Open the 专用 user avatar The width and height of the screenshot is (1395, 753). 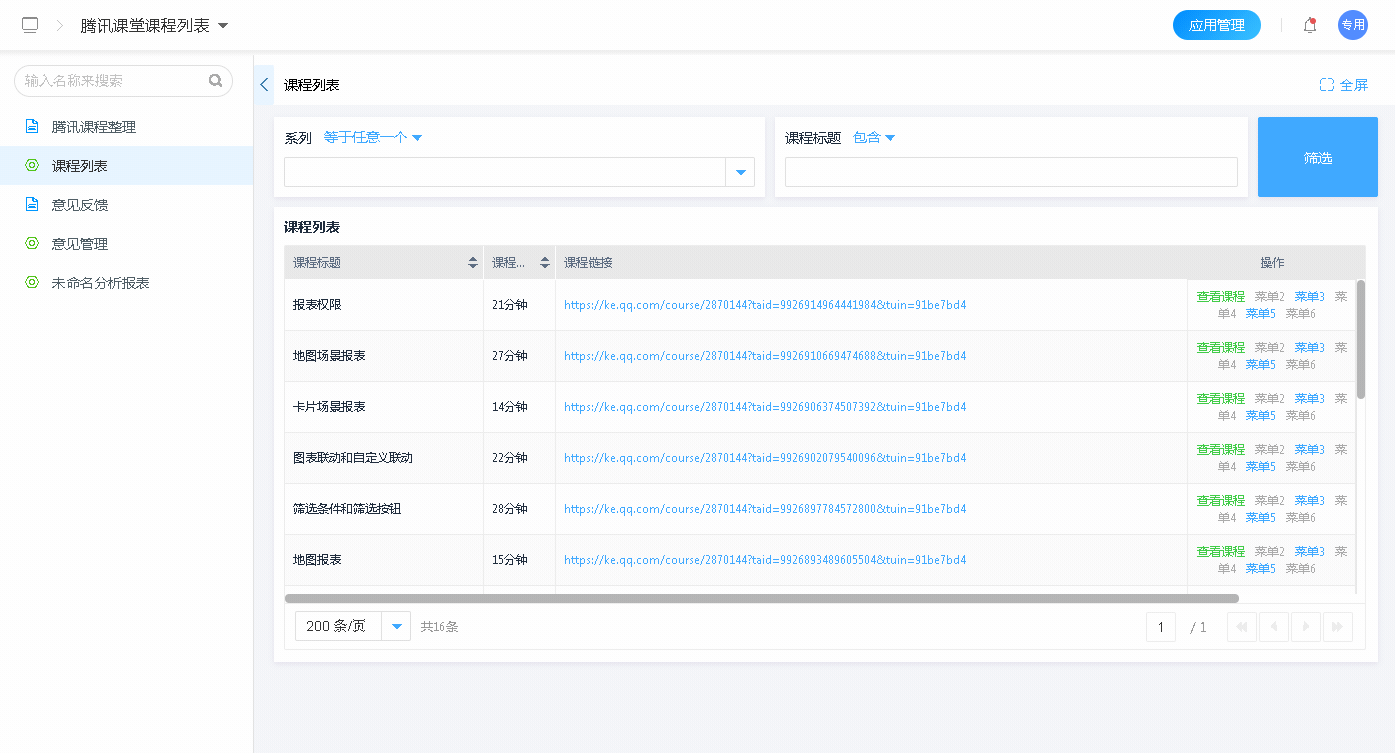pos(1352,25)
